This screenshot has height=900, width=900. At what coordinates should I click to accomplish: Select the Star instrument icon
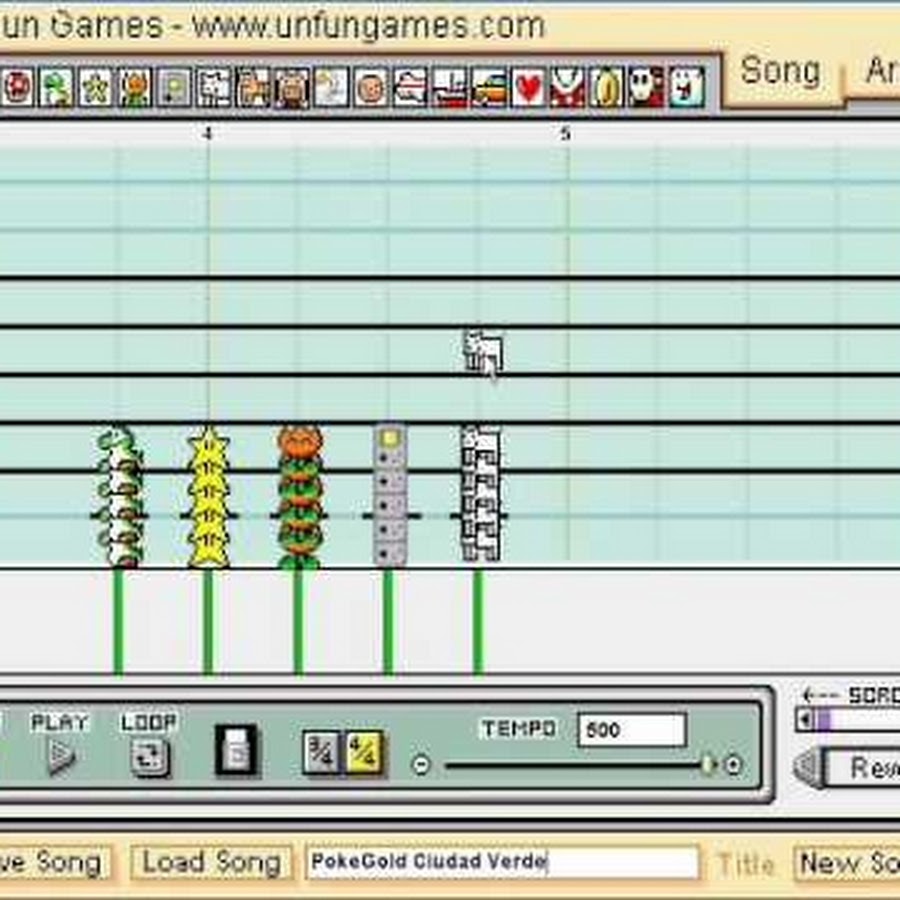click(x=96, y=88)
